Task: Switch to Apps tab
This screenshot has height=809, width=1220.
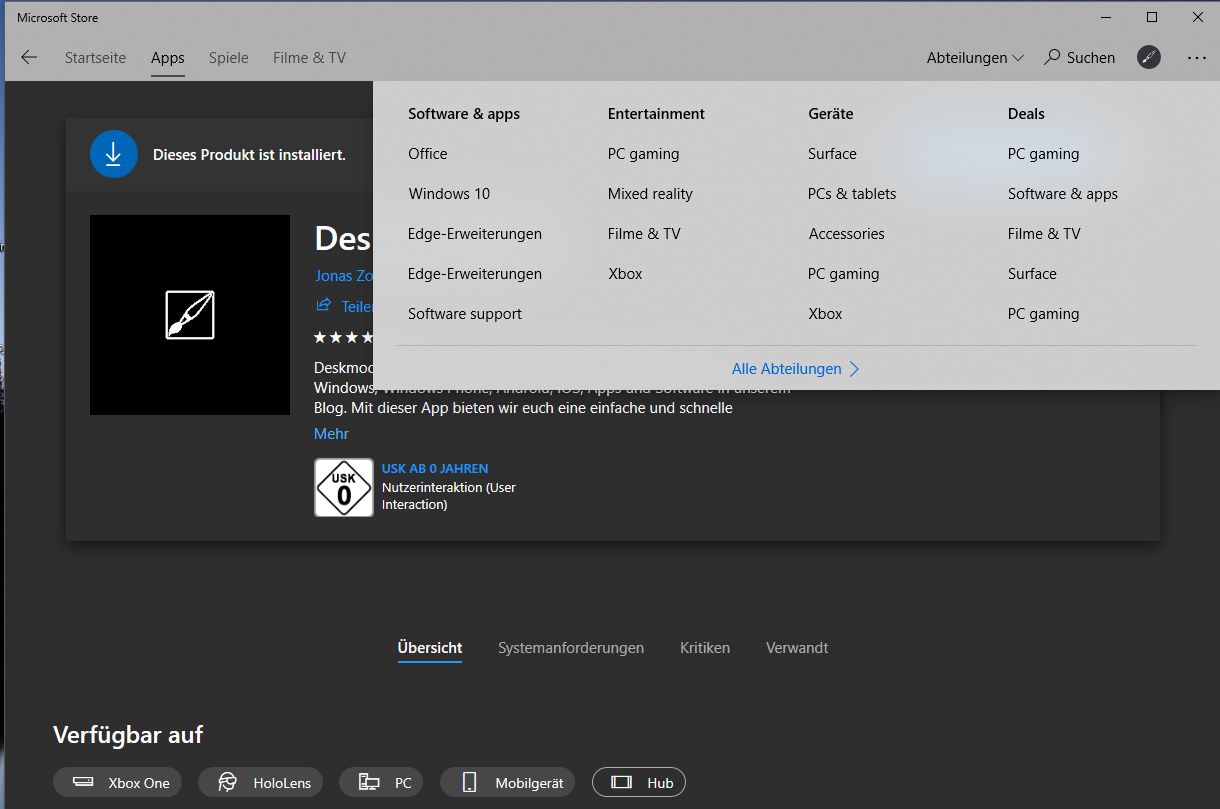Action: 168,58
